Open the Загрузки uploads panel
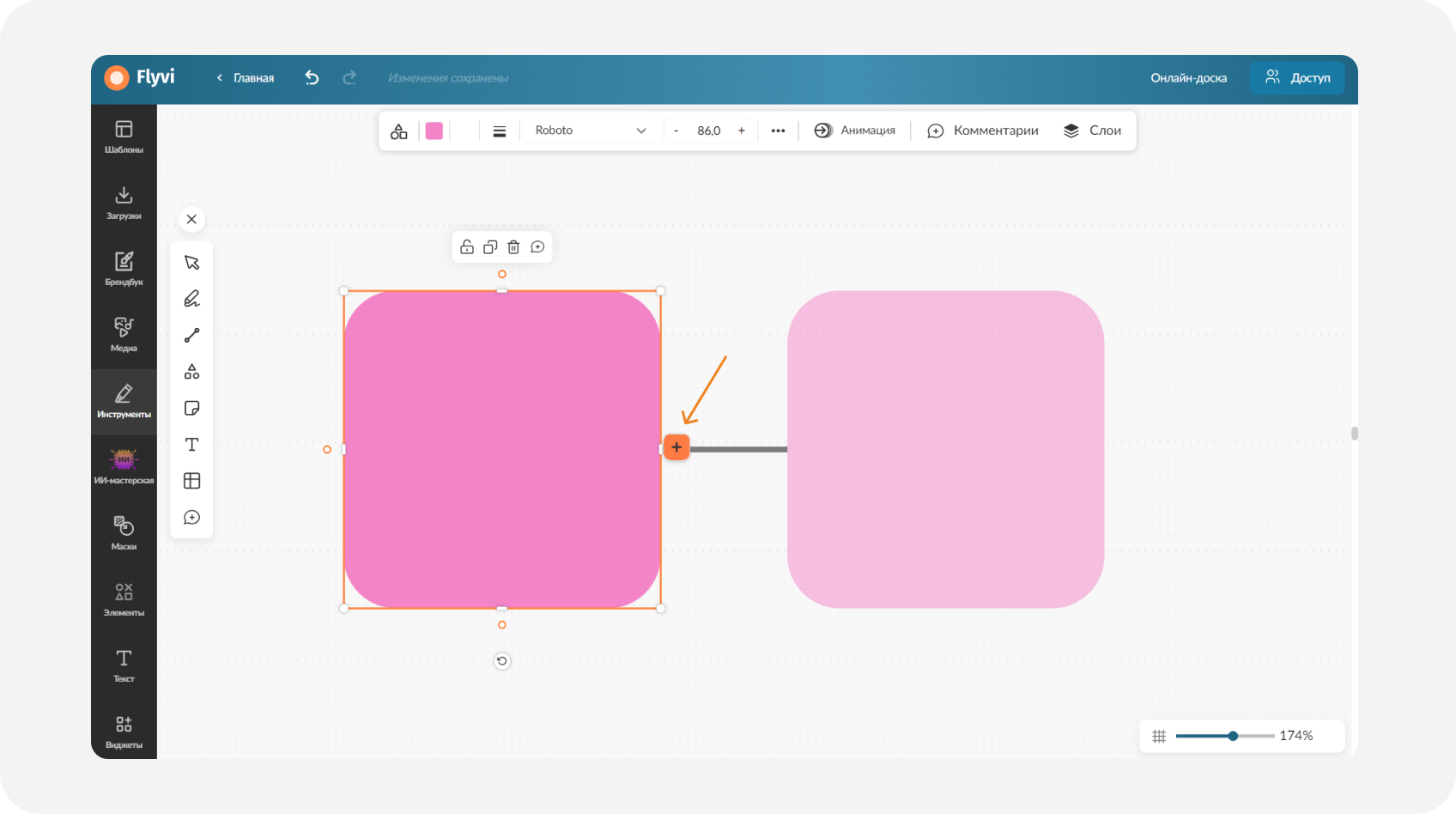The width and height of the screenshot is (1456, 814). 124,203
